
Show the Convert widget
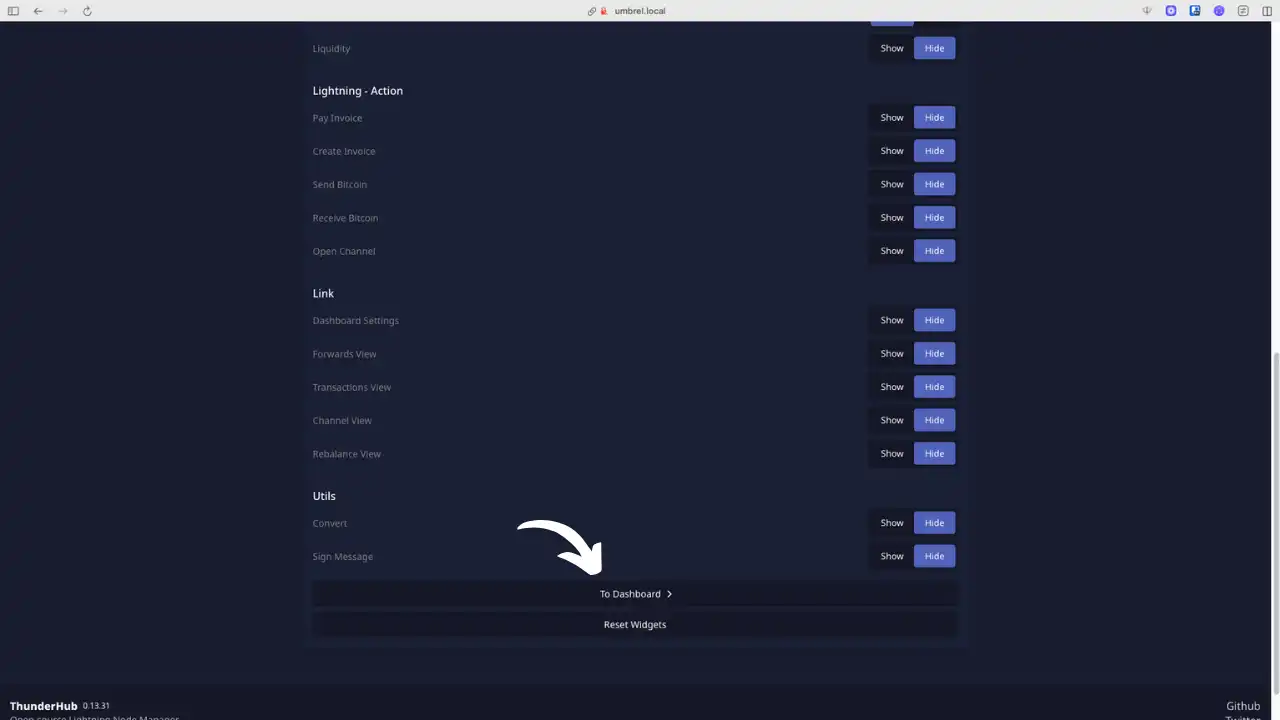[x=892, y=523]
